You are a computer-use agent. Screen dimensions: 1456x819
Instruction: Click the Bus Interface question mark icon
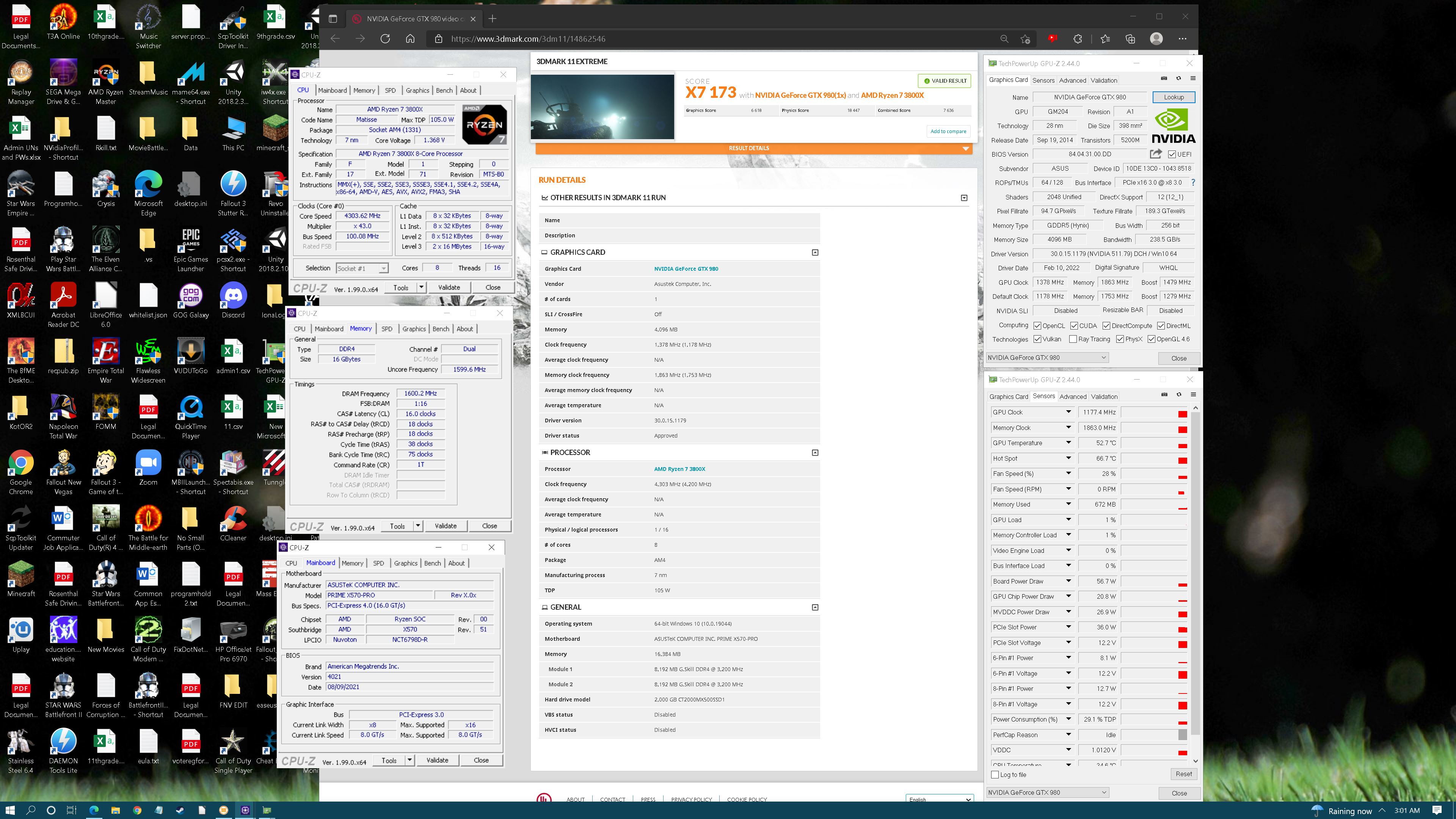tap(1193, 182)
